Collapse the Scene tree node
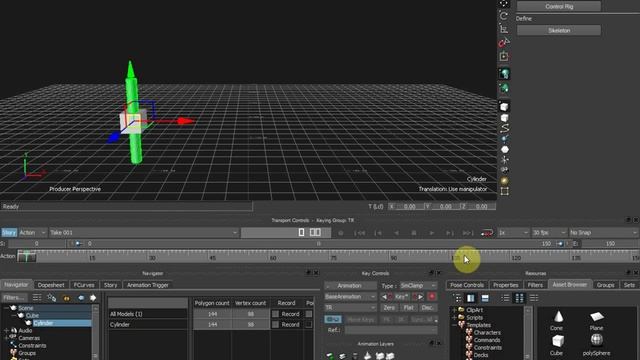The height and width of the screenshot is (360, 640). (x=6, y=308)
